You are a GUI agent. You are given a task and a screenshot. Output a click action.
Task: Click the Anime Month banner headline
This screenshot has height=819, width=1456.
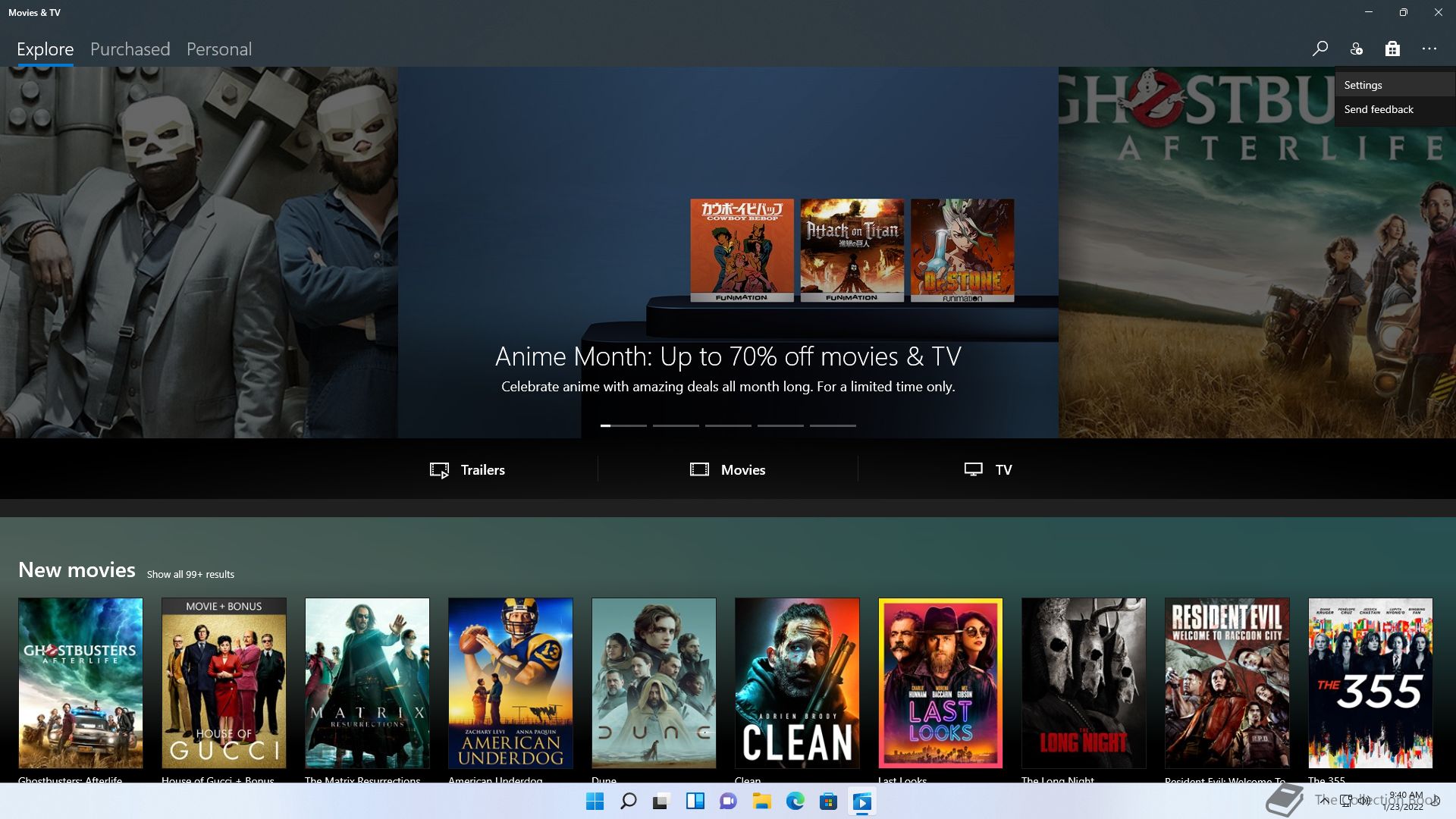click(728, 356)
